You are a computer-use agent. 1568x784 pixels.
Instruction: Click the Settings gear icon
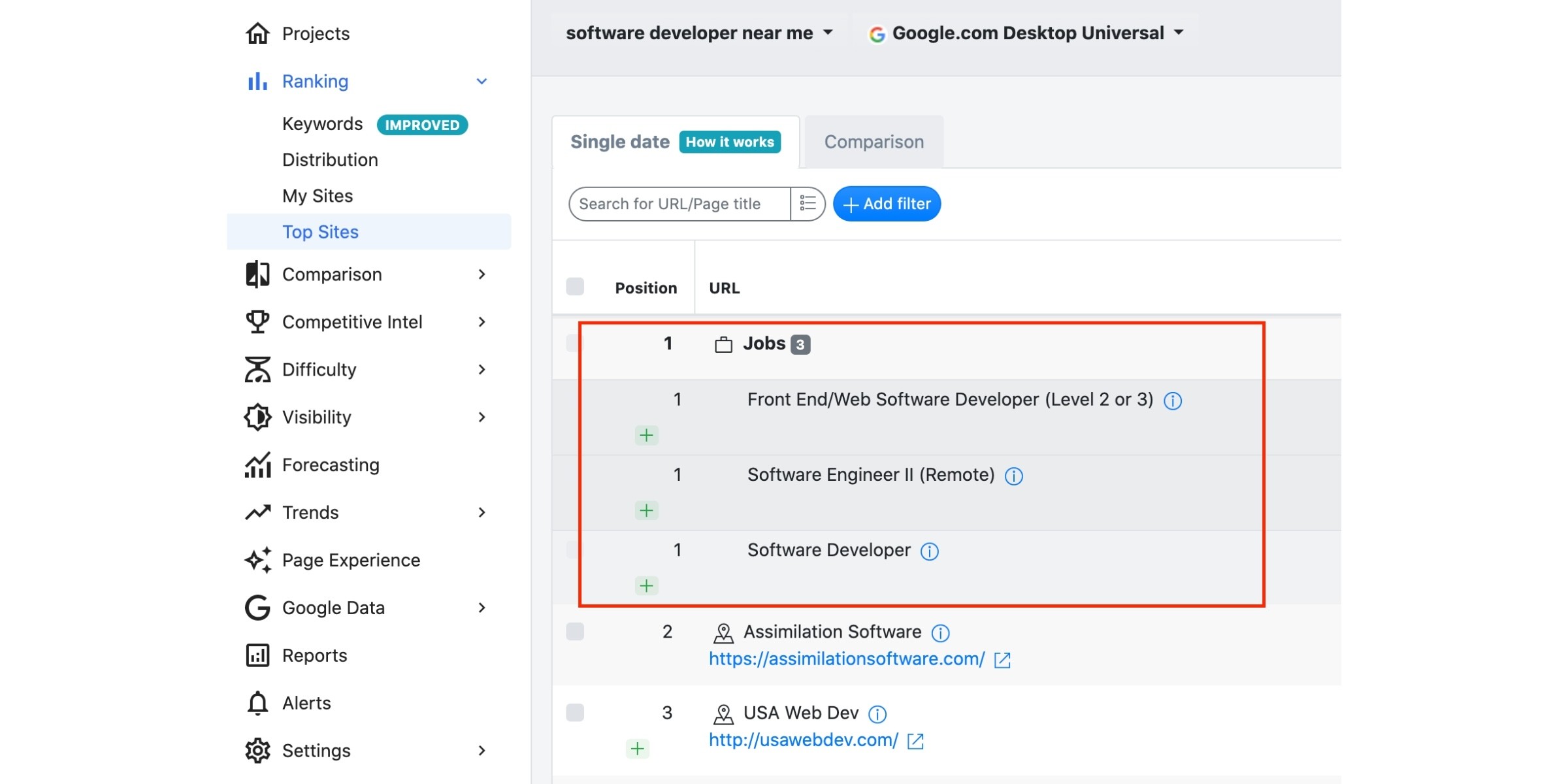click(x=257, y=751)
